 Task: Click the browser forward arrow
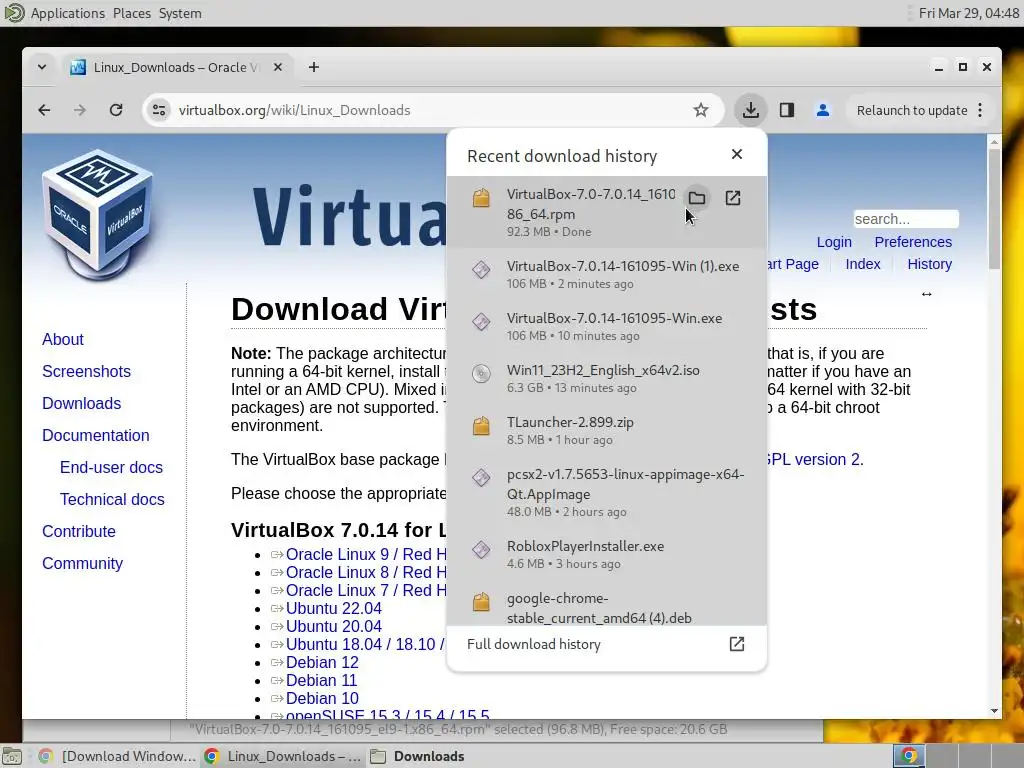tap(80, 110)
